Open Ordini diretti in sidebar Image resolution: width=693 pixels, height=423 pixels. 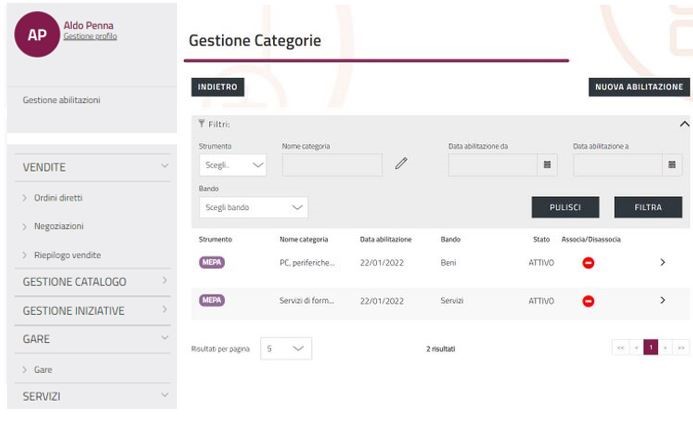[x=58, y=198]
